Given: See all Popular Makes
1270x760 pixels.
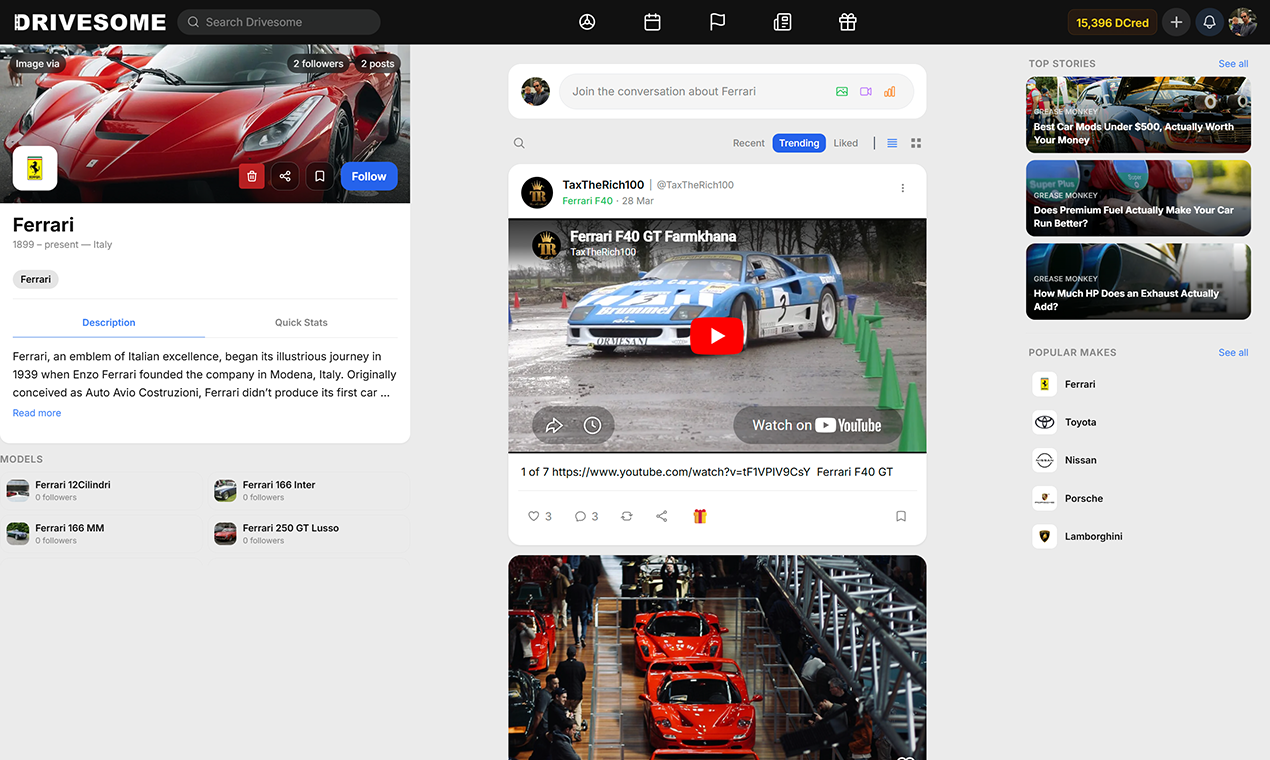Looking at the screenshot, I should click(1233, 352).
